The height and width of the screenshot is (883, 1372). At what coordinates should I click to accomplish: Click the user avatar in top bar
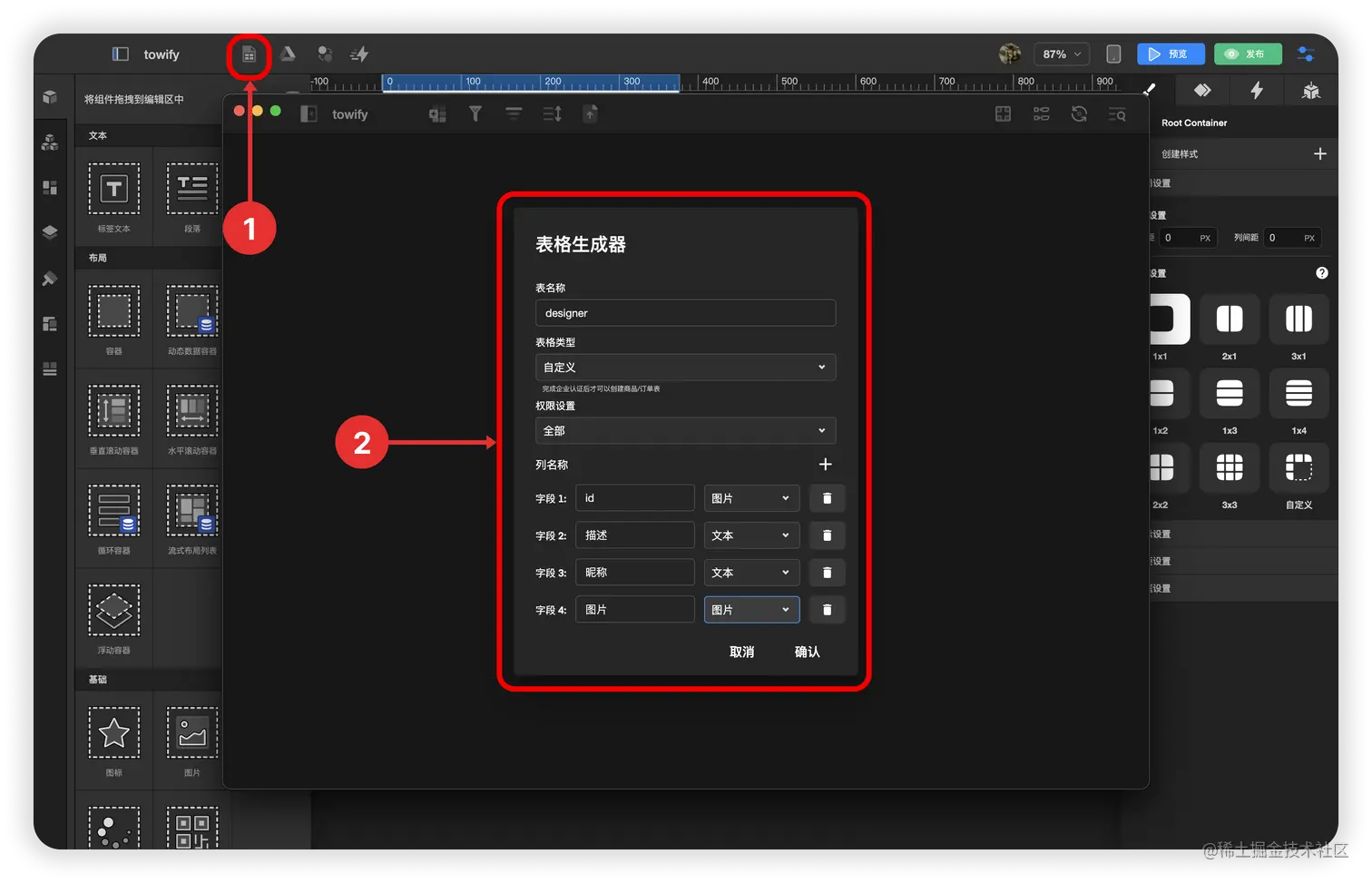(1010, 54)
